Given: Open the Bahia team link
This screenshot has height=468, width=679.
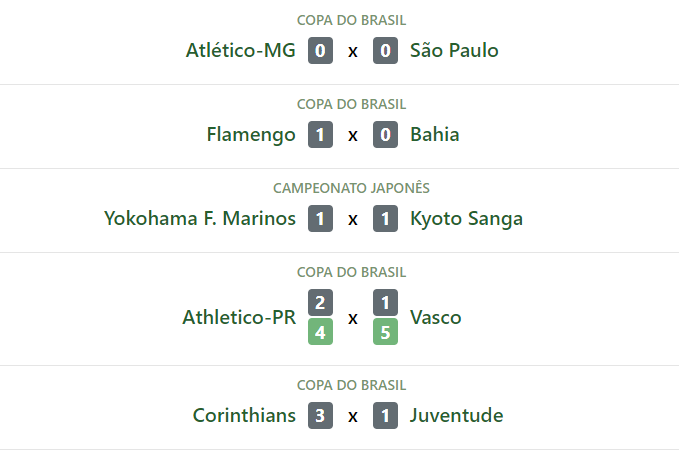Looking at the screenshot, I should pyautogui.click(x=435, y=135).
